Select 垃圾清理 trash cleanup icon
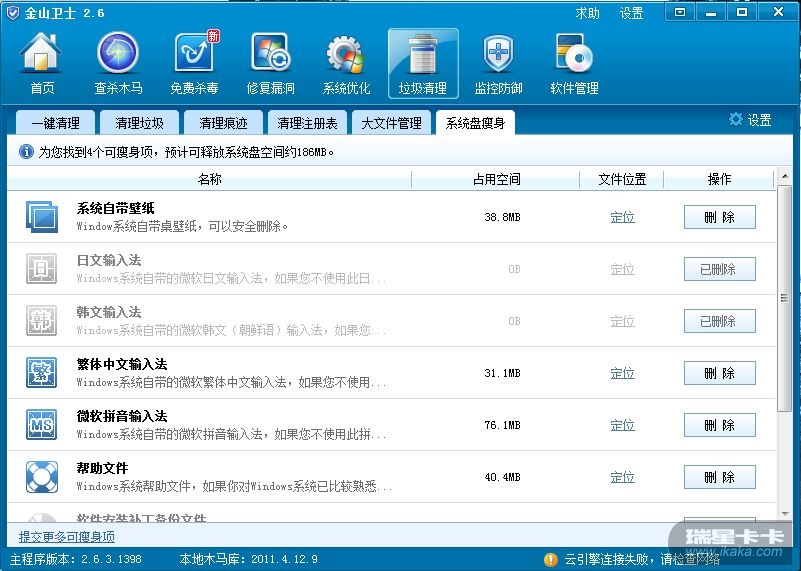This screenshot has height=571, width=801. click(422, 63)
